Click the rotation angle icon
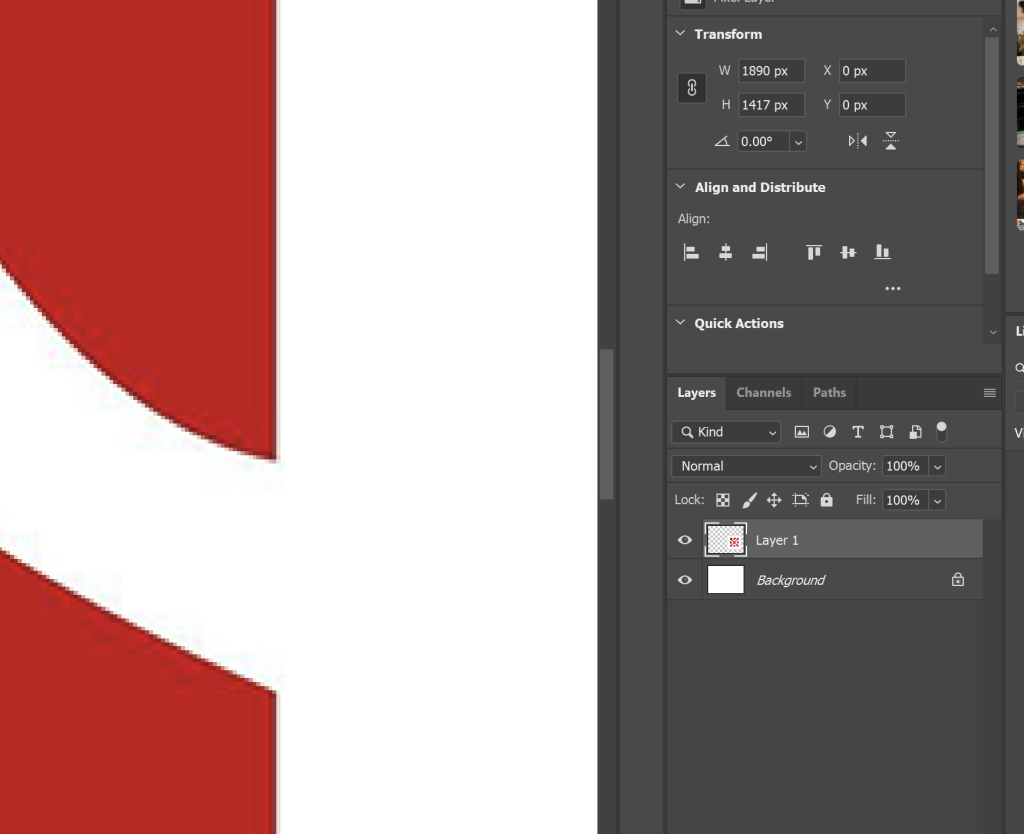Viewport: 1024px width, 834px height. pos(722,141)
